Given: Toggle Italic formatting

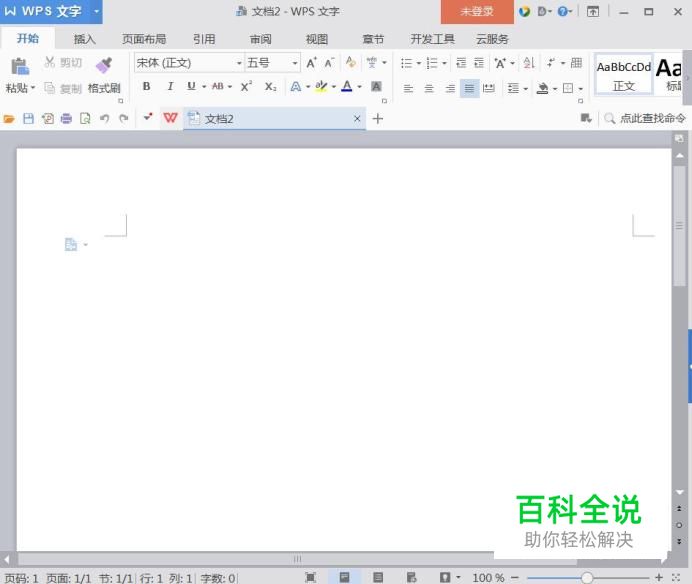Looking at the screenshot, I should 170,86.
